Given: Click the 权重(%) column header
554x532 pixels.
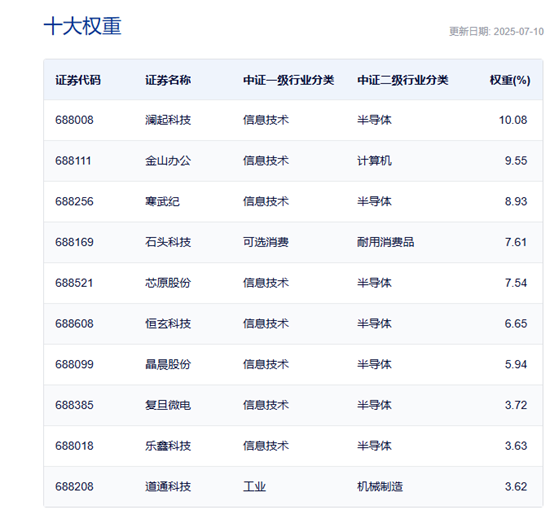Looking at the screenshot, I should (510, 80).
